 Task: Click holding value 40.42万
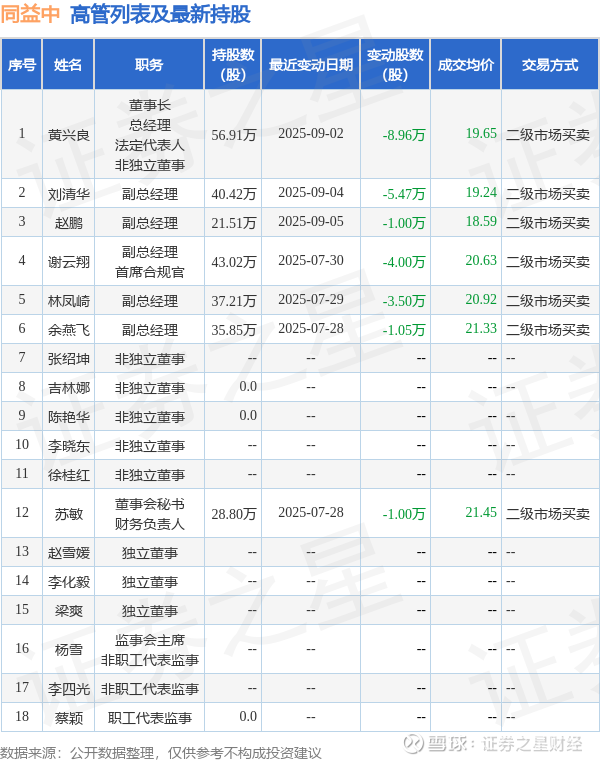tap(234, 194)
